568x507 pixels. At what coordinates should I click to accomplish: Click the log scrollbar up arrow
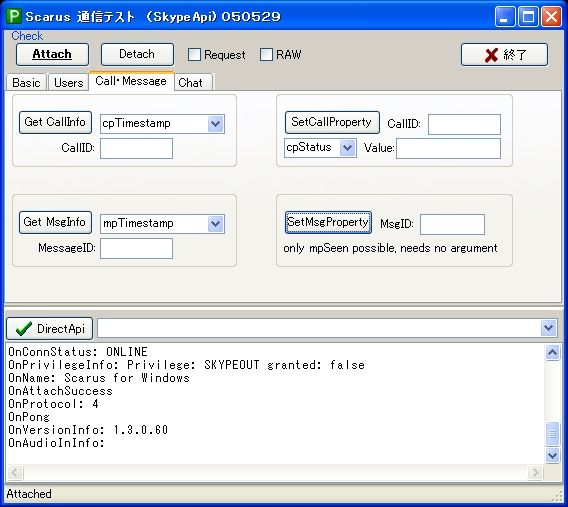(552, 352)
